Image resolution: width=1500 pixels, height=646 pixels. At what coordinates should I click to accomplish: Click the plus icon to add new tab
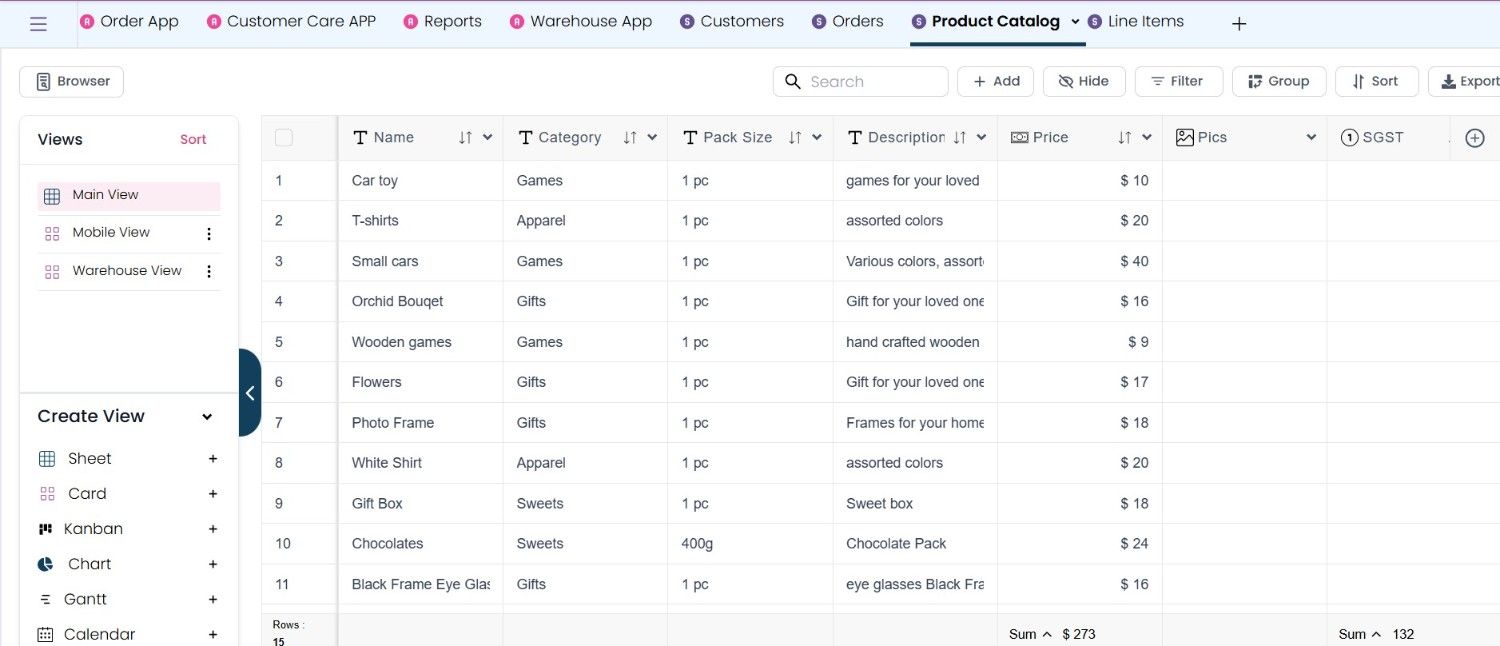1239,24
